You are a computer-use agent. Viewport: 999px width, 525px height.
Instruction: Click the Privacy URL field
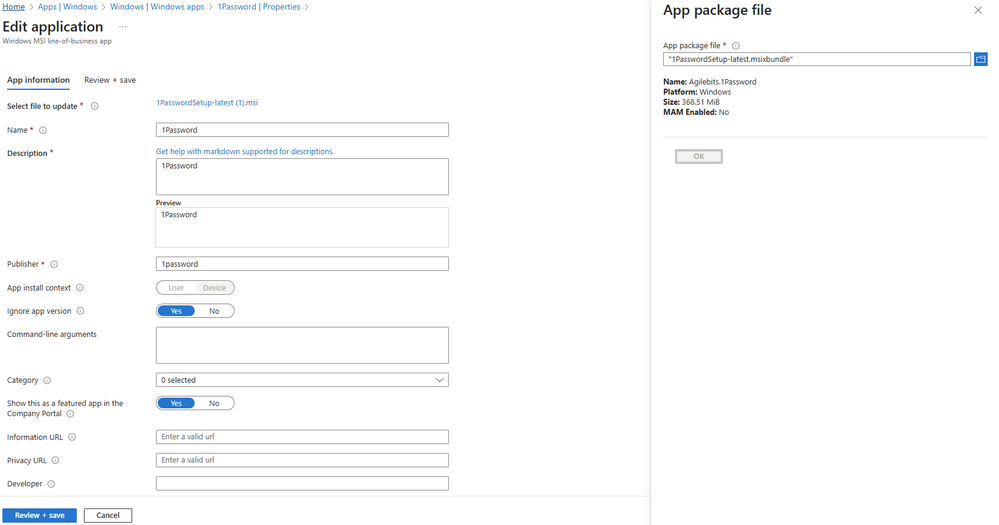coord(302,460)
